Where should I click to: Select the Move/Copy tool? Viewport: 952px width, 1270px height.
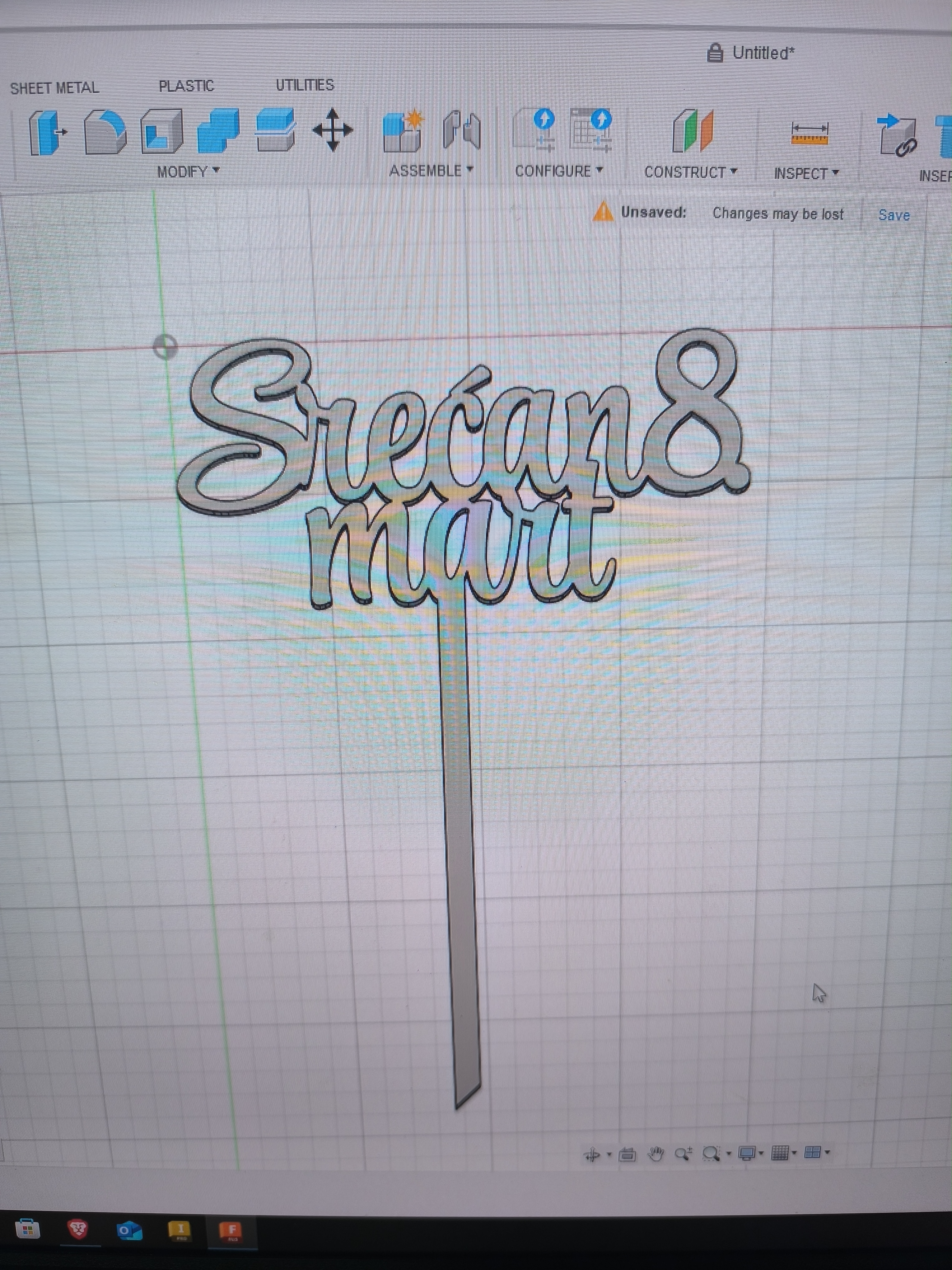tap(333, 129)
